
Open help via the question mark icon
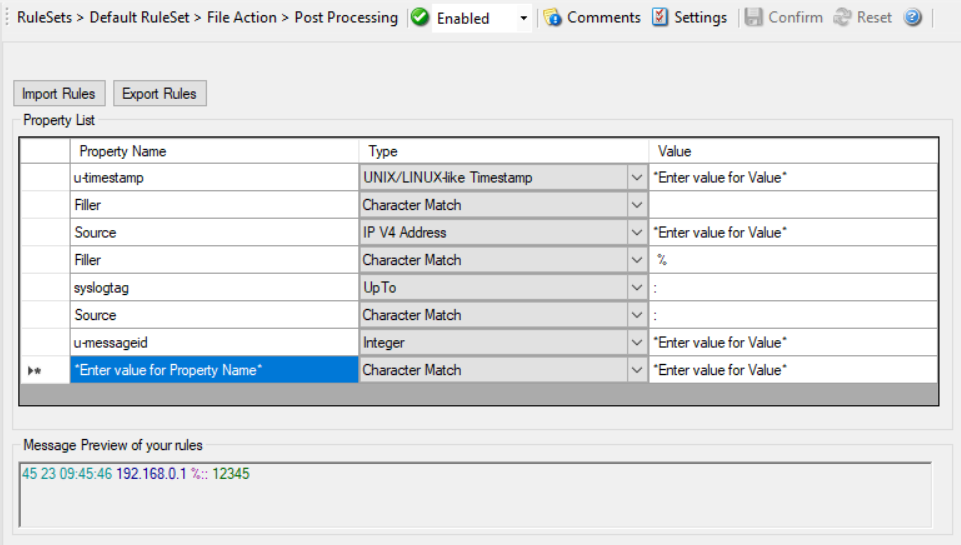pyautogui.click(x=912, y=18)
